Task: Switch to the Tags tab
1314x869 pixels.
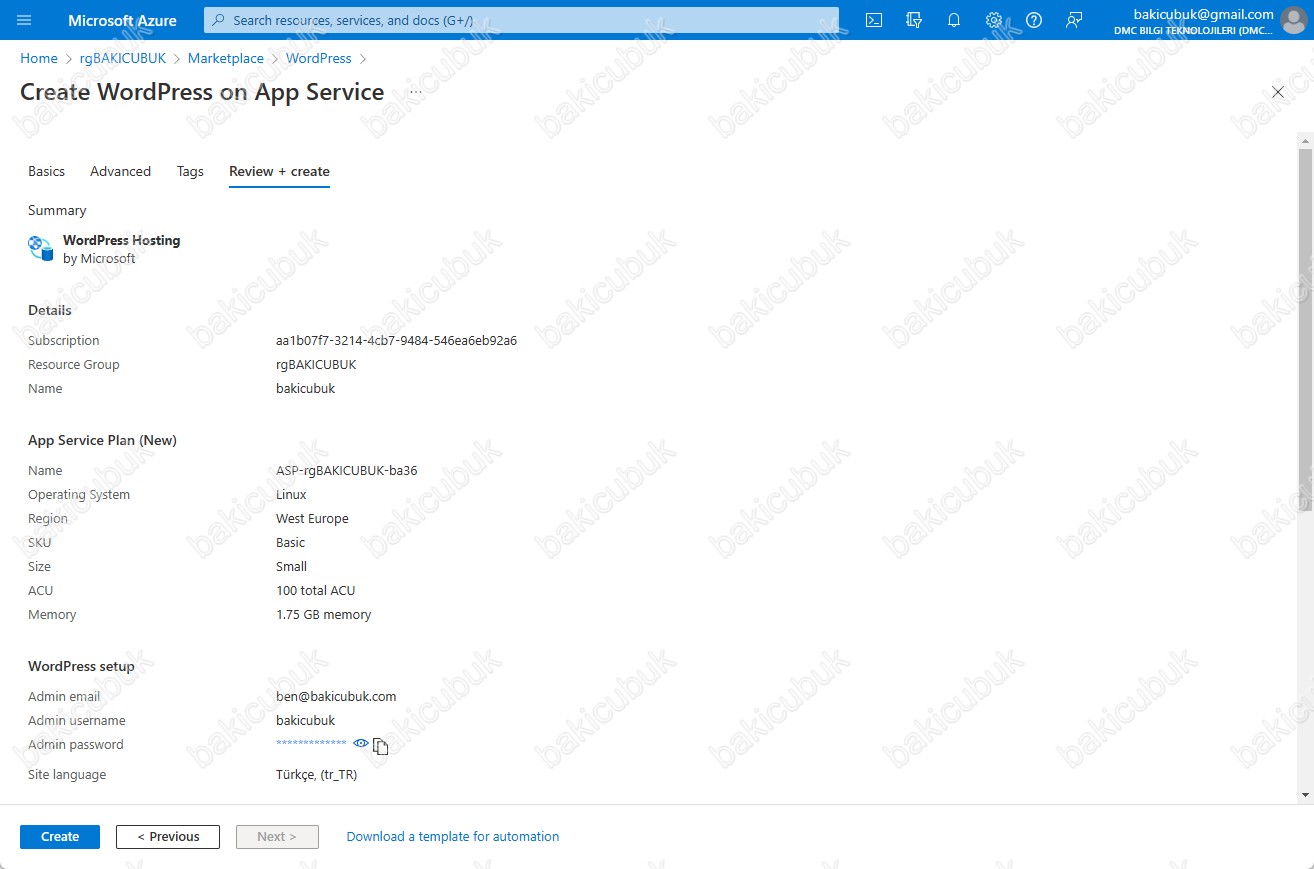Action: pyautogui.click(x=190, y=171)
